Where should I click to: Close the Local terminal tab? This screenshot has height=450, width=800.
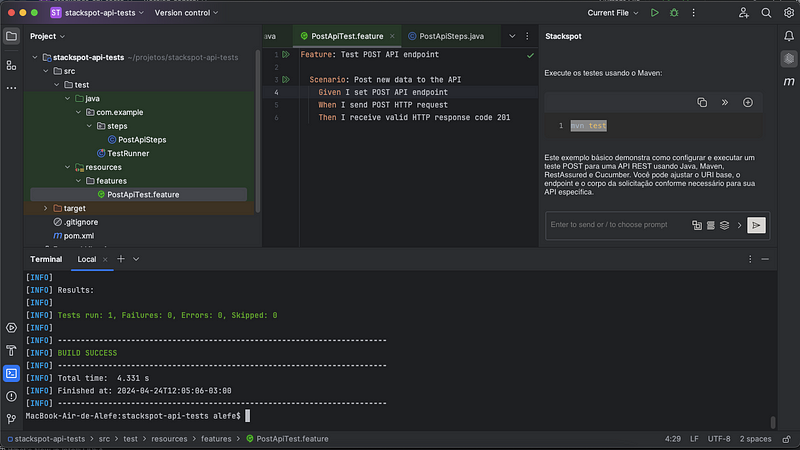point(105,260)
